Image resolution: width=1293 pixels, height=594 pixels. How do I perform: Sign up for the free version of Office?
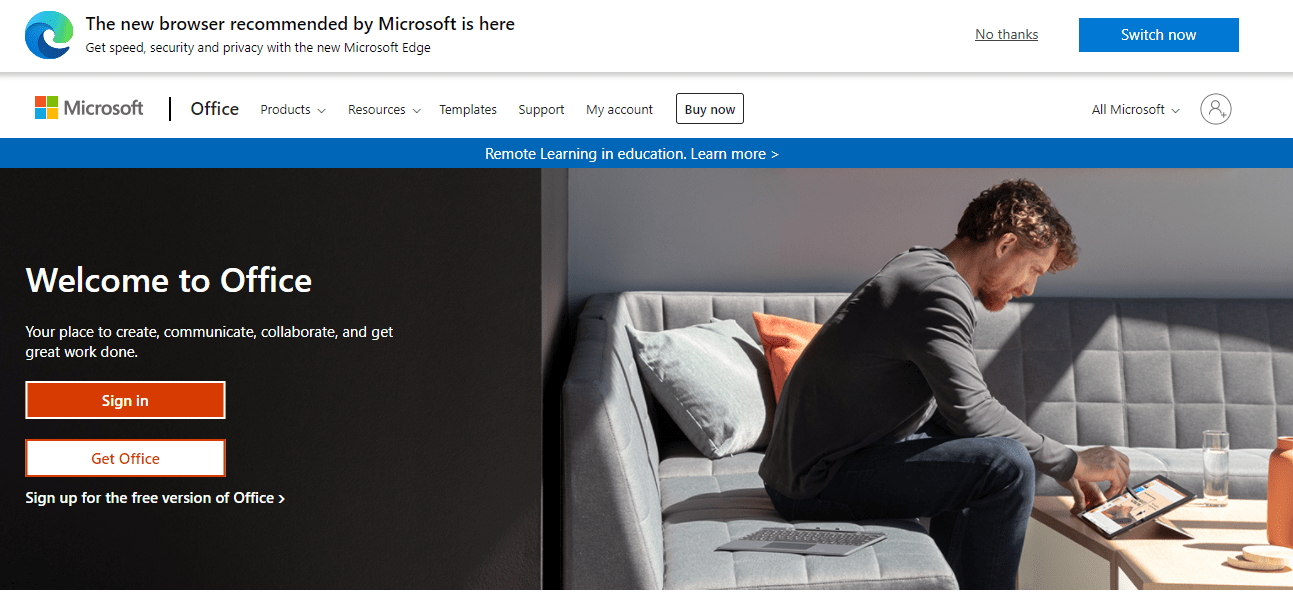click(155, 498)
